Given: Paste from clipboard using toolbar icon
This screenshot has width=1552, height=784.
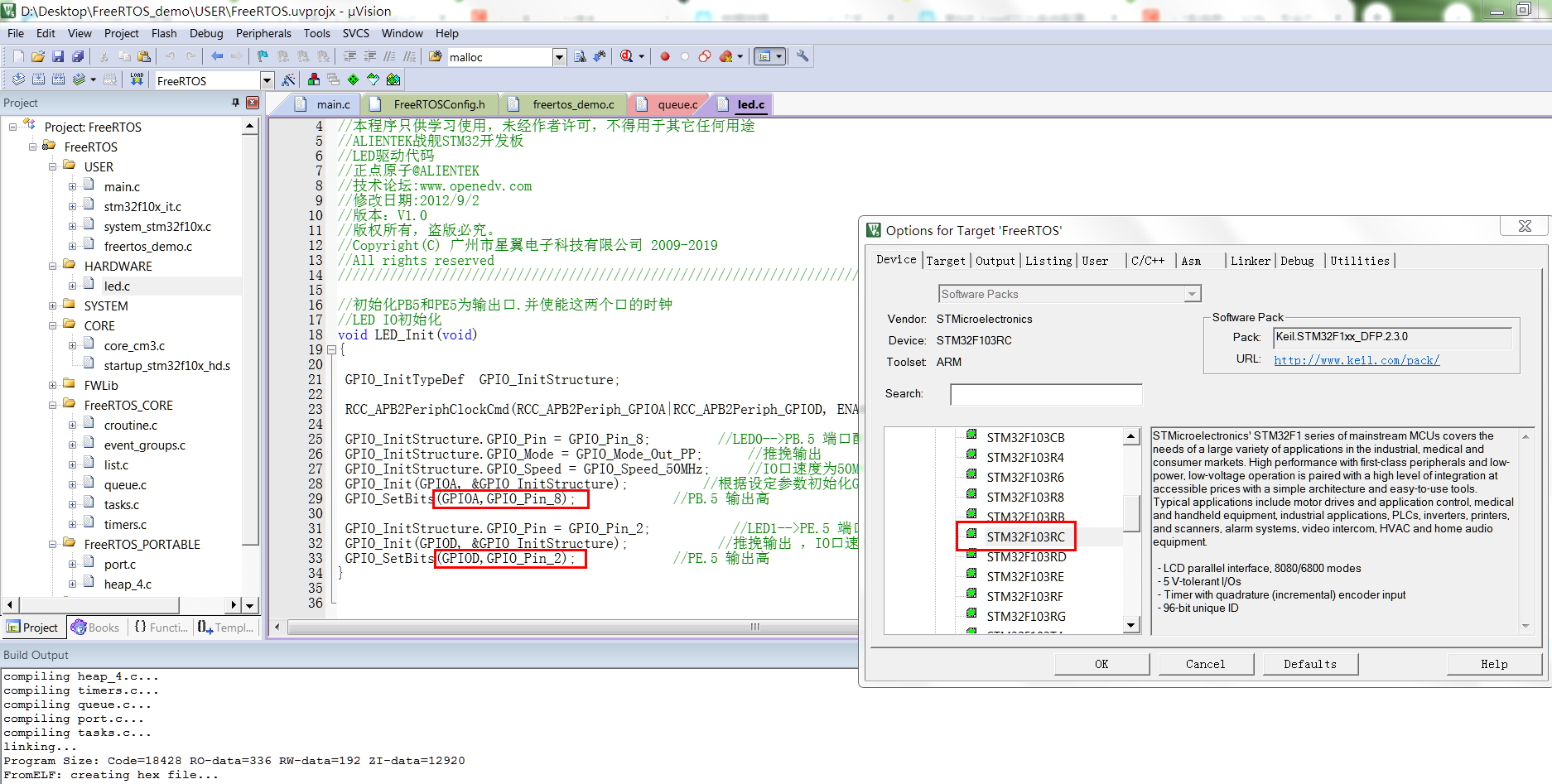Looking at the screenshot, I should click(x=144, y=56).
